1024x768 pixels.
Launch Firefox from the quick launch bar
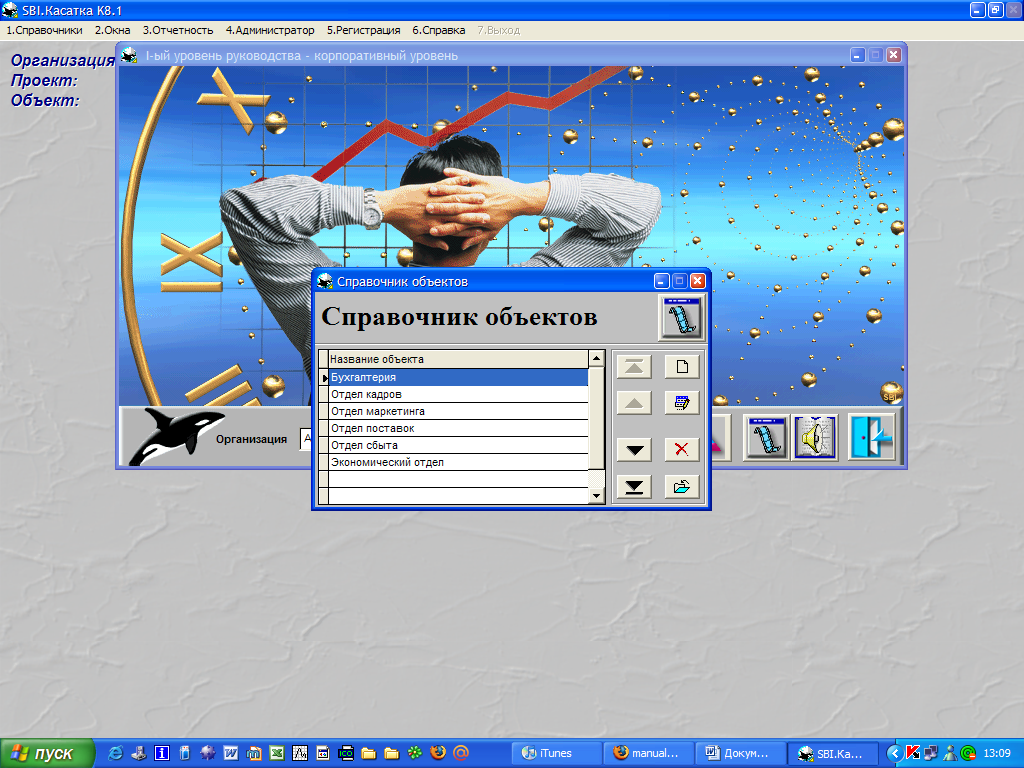pos(438,753)
